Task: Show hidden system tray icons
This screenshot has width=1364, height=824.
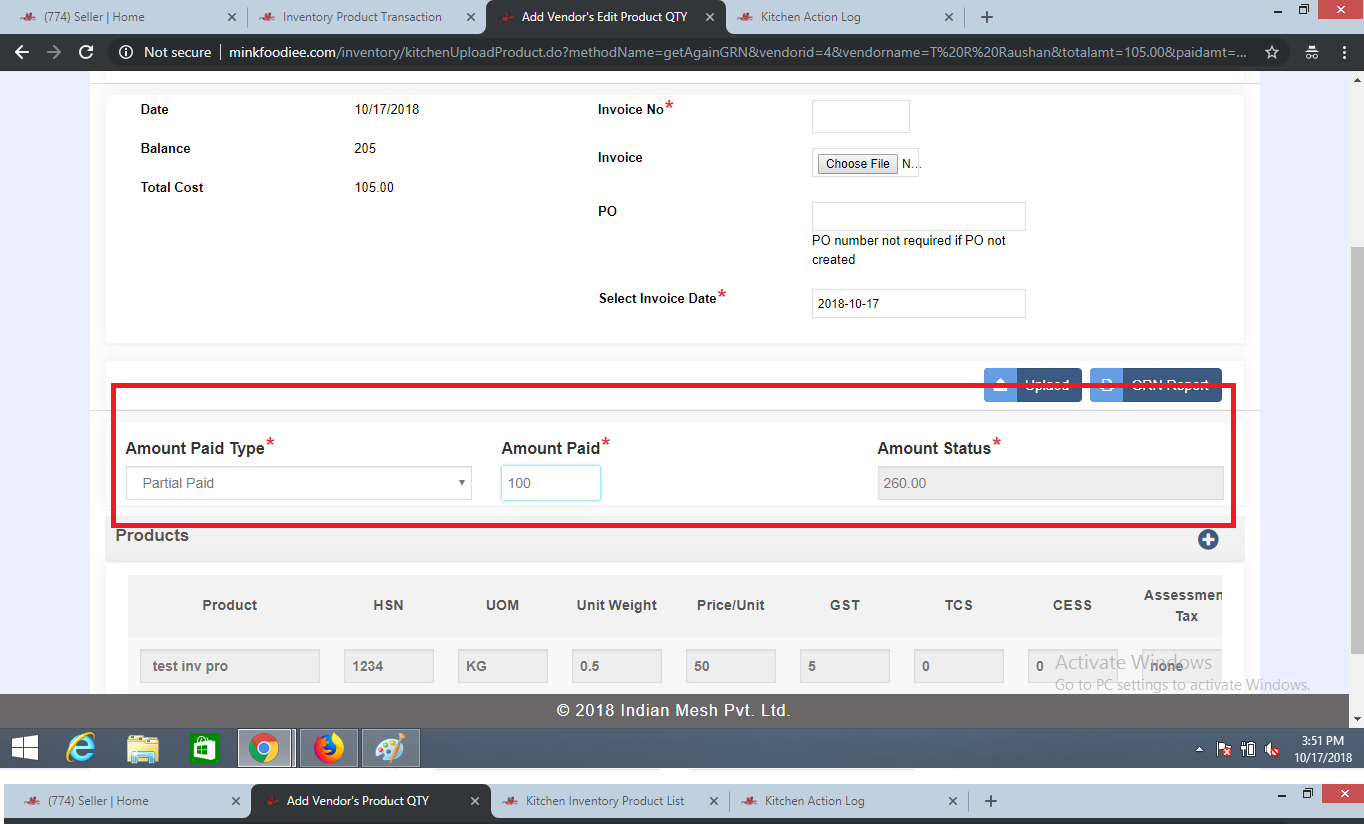Action: click(x=1200, y=749)
